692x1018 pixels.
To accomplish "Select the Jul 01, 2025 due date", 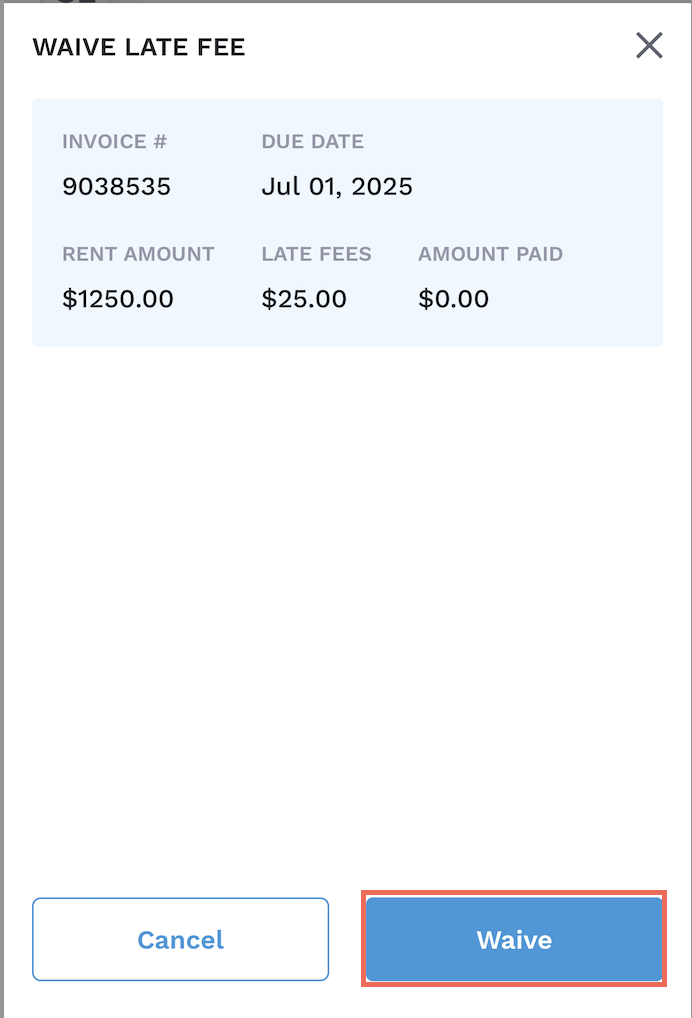I will tap(337, 186).
